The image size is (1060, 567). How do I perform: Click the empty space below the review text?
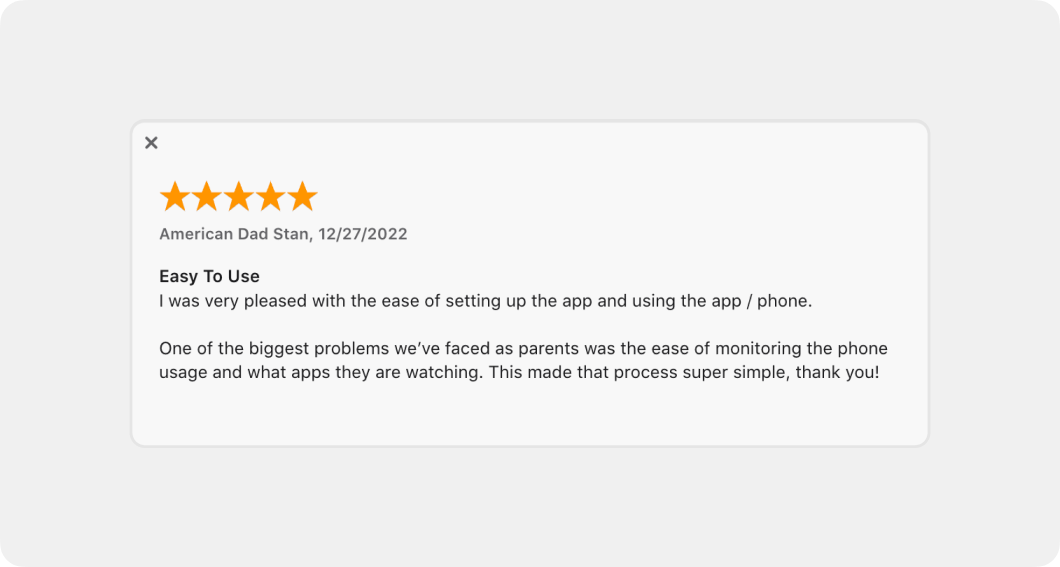click(530, 415)
